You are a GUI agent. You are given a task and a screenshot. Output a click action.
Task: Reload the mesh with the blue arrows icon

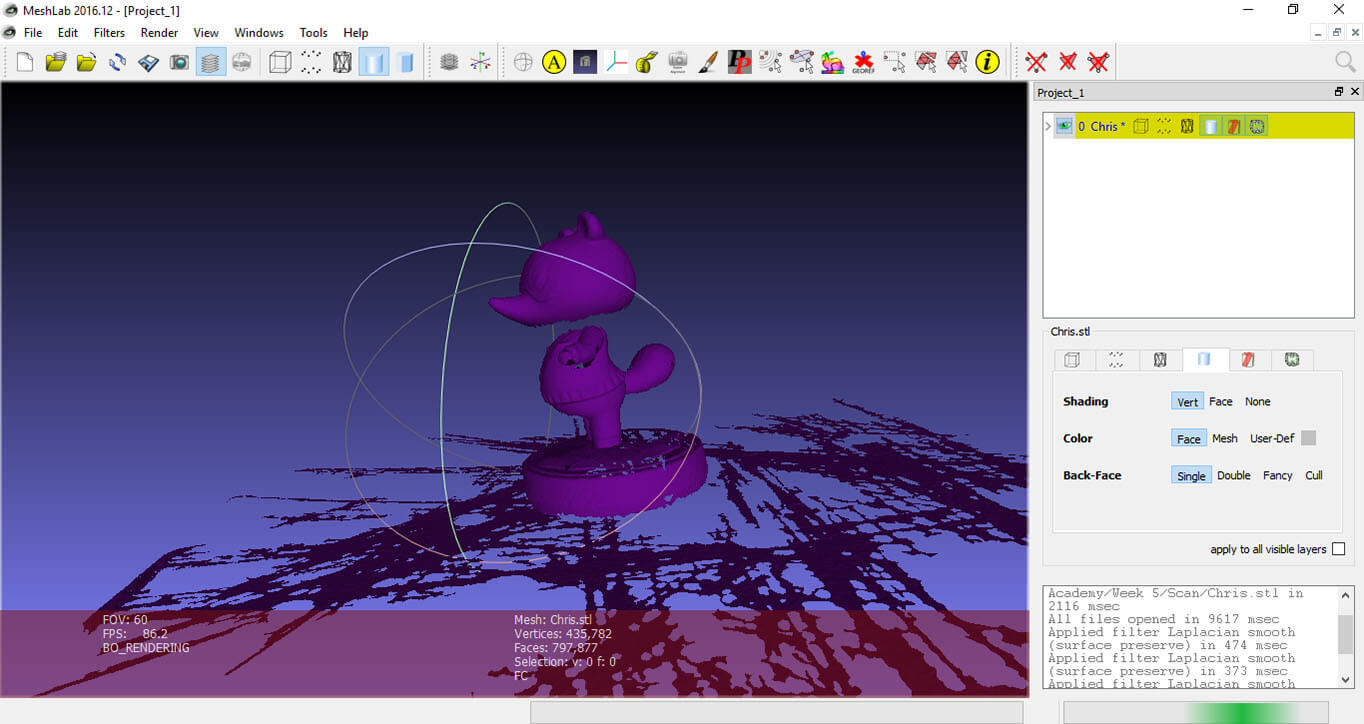coord(117,62)
